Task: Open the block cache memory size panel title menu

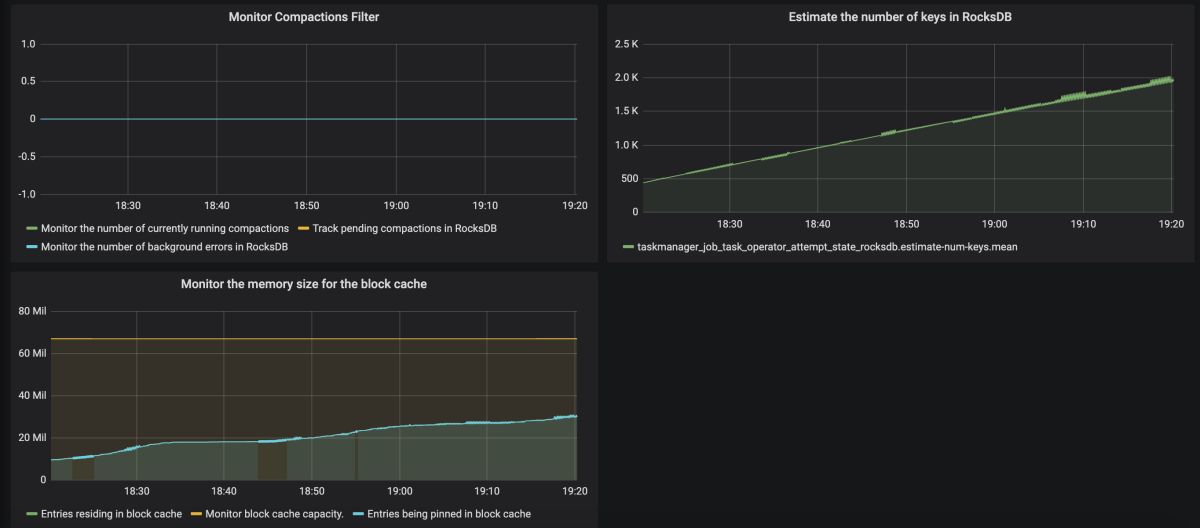Action: coord(304,284)
